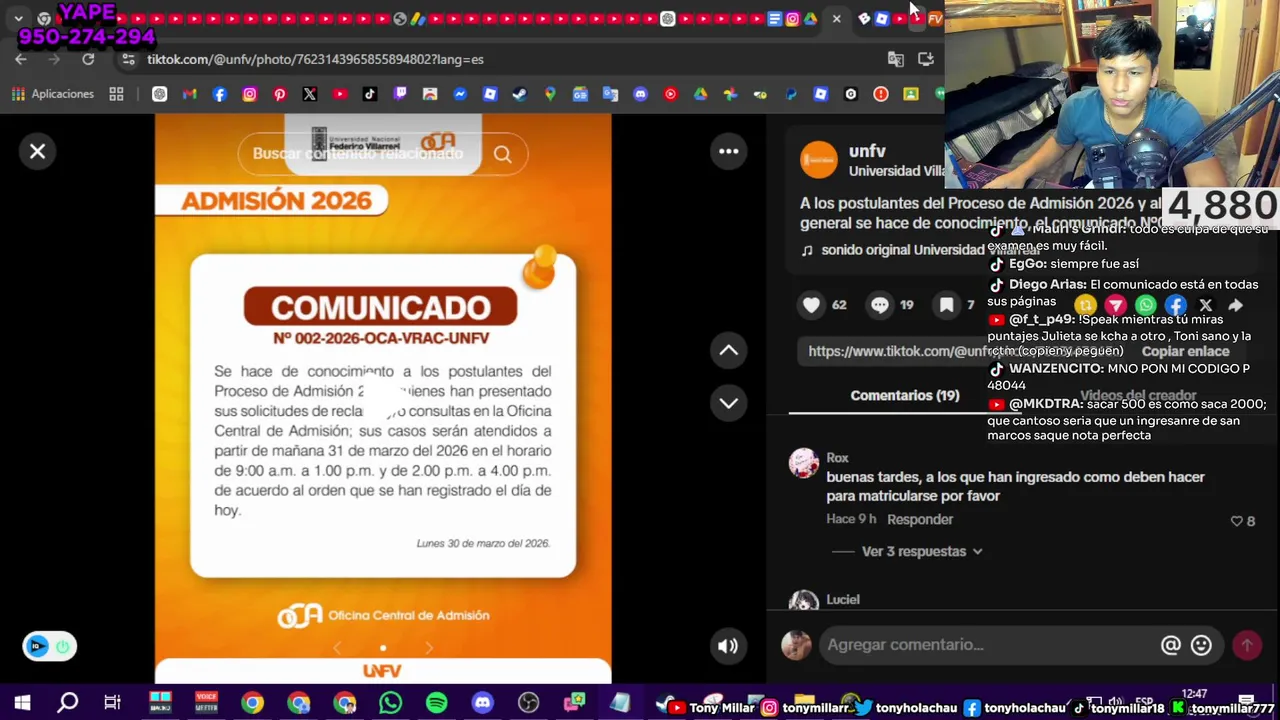This screenshot has height=720, width=1280.
Task: Open Windows taskbar search
Action: coord(67,703)
